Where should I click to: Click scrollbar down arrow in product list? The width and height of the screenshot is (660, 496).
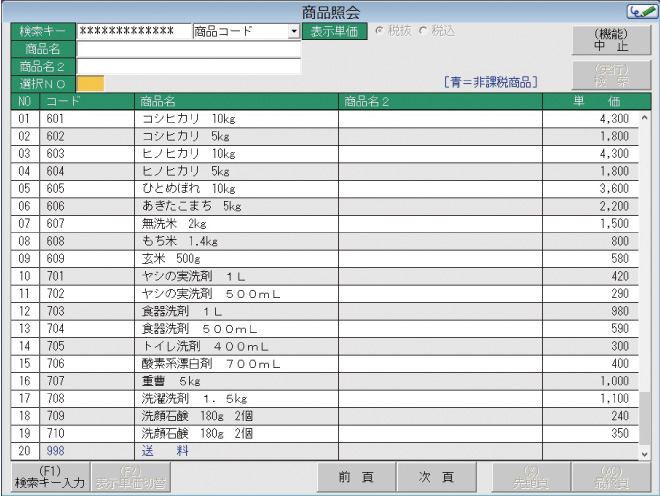click(x=644, y=453)
